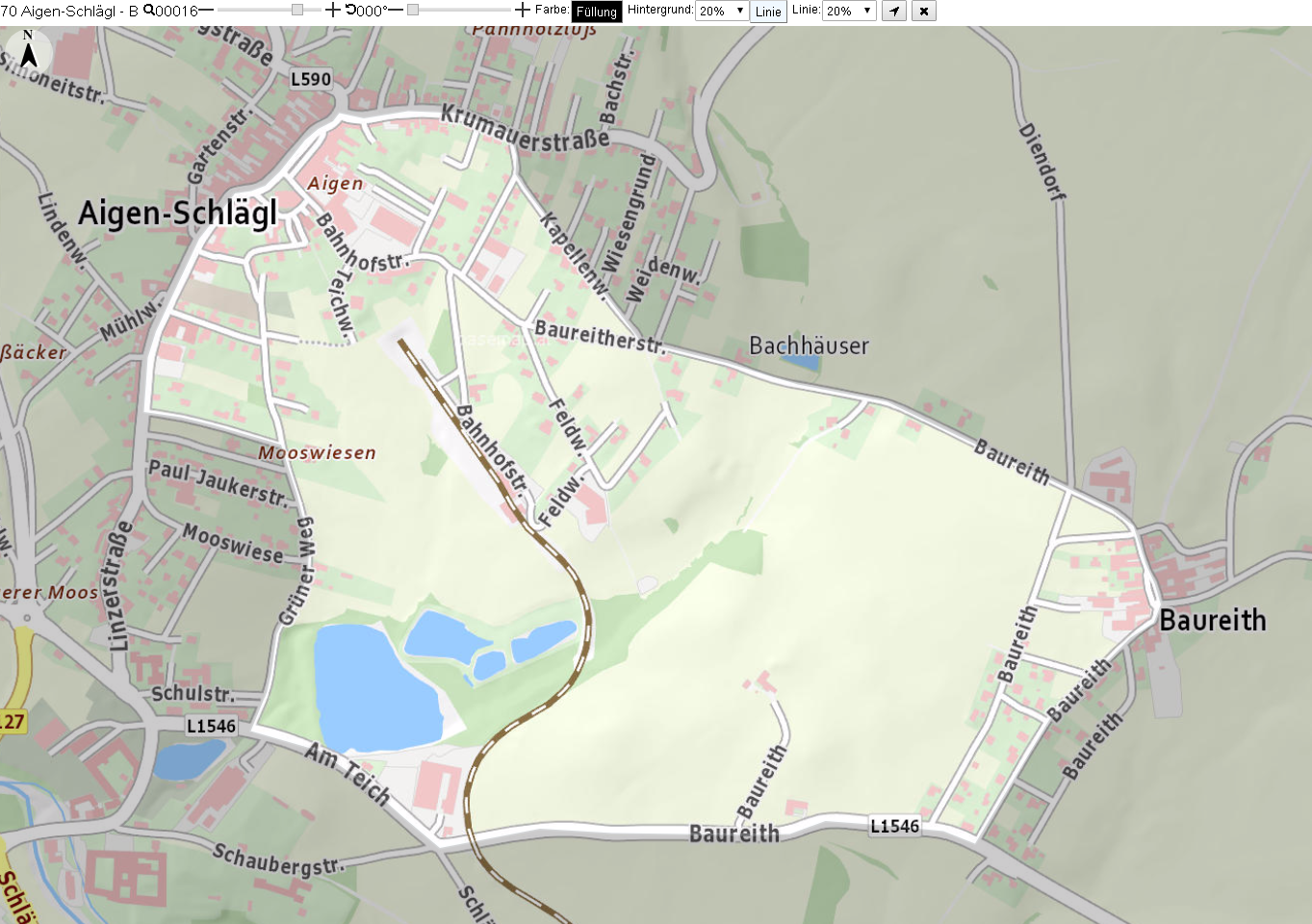Click the location arrow button
This screenshot has width=1312, height=924.
[x=894, y=11]
